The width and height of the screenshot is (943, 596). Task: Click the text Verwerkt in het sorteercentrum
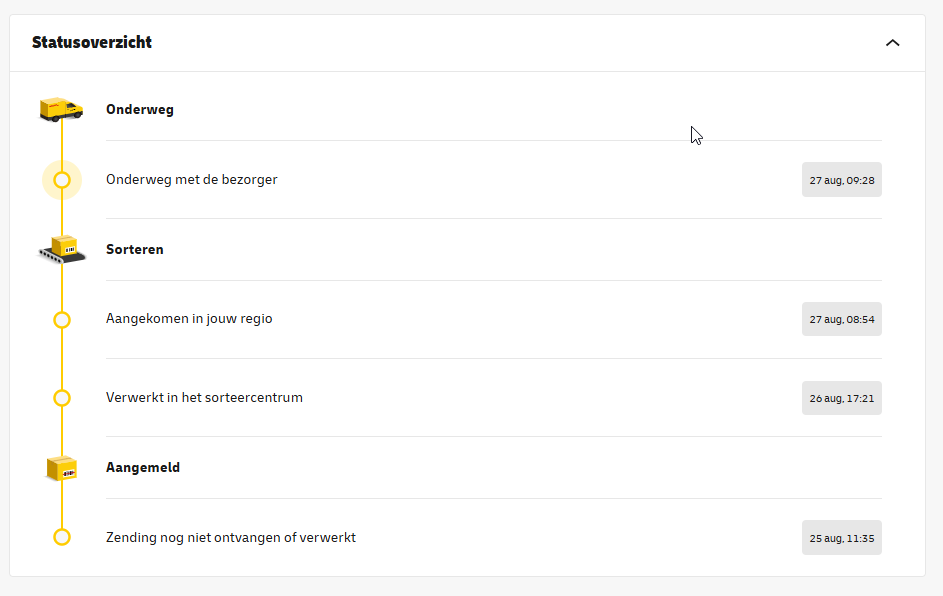pyautogui.click(x=204, y=398)
